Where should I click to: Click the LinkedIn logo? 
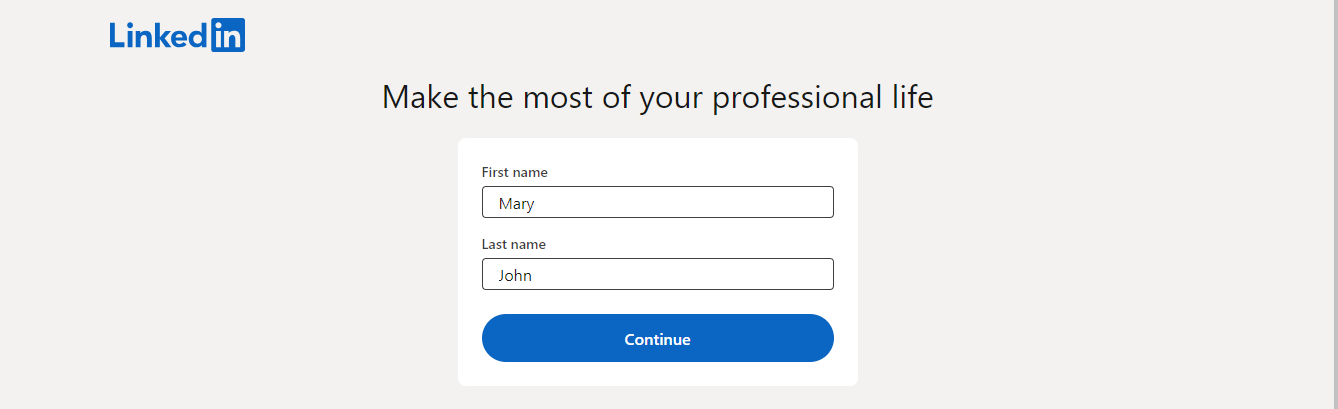(x=178, y=35)
